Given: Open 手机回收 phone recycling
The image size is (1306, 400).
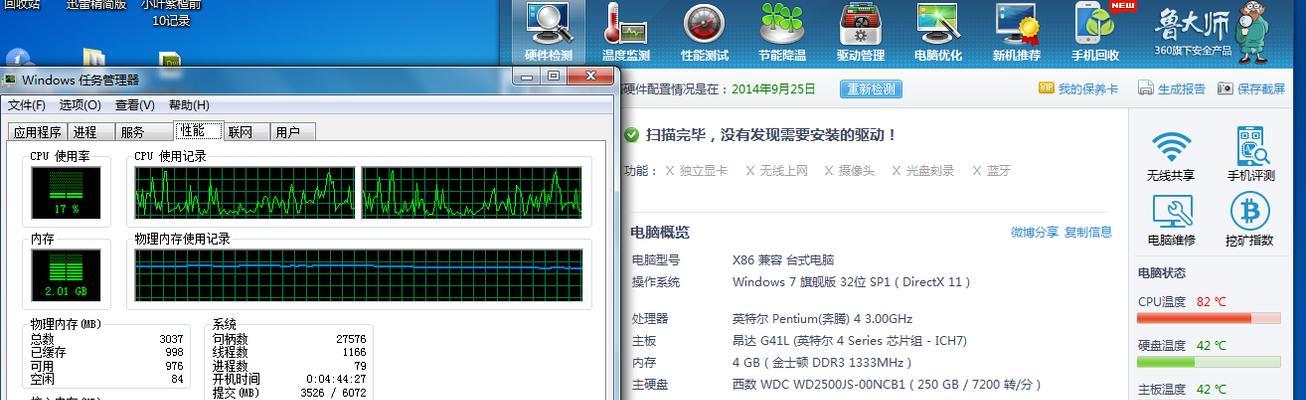Looking at the screenshot, I should point(1095,33).
